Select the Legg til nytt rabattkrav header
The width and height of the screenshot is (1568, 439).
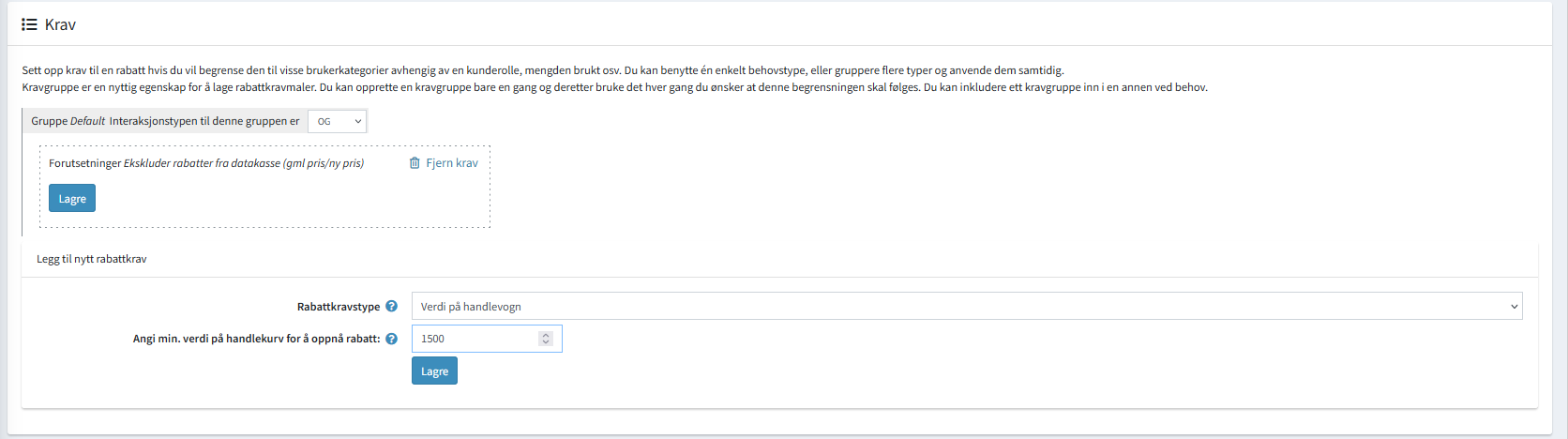point(92,259)
